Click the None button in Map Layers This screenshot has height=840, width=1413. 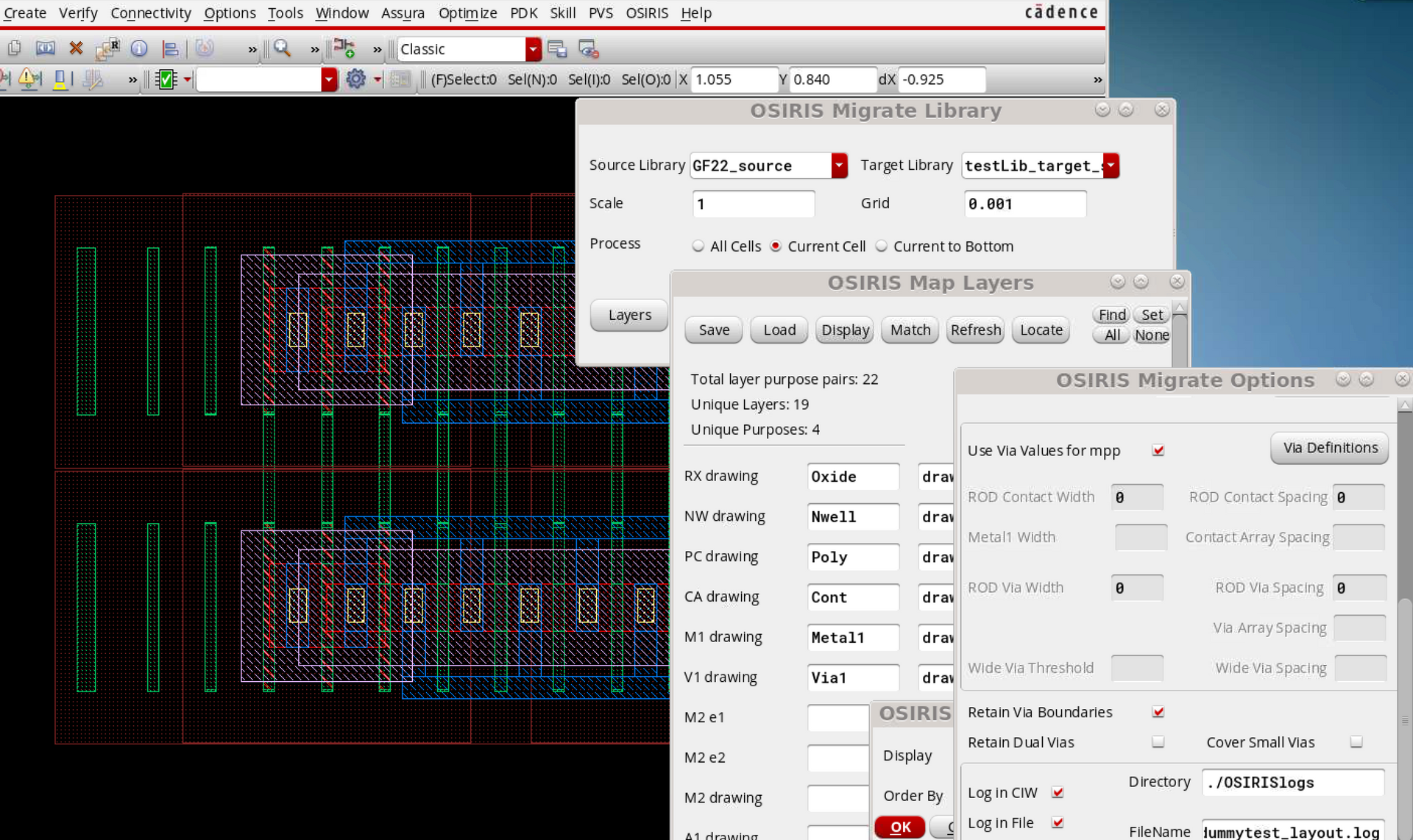click(1152, 335)
